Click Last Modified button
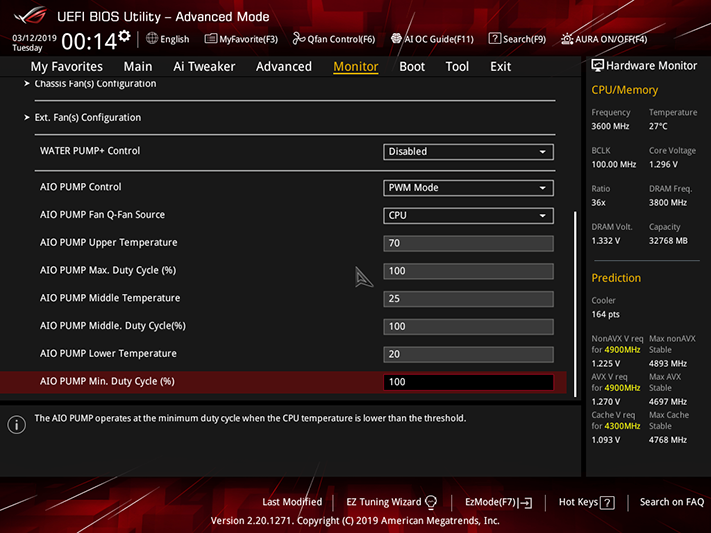This screenshot has height=533, width=711. 292,502
